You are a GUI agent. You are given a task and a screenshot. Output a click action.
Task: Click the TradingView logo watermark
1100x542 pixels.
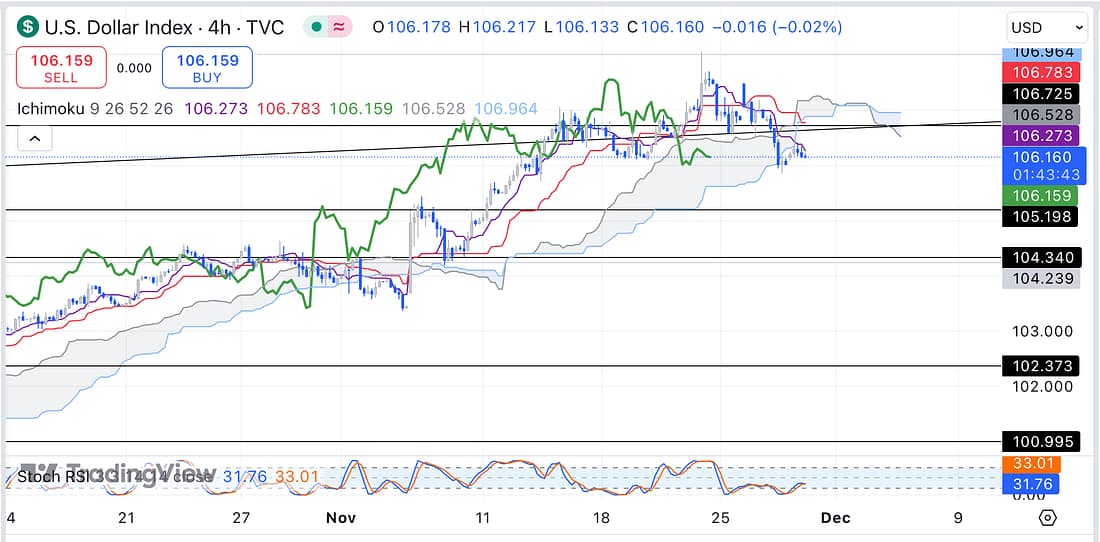[x=118, y=474]
